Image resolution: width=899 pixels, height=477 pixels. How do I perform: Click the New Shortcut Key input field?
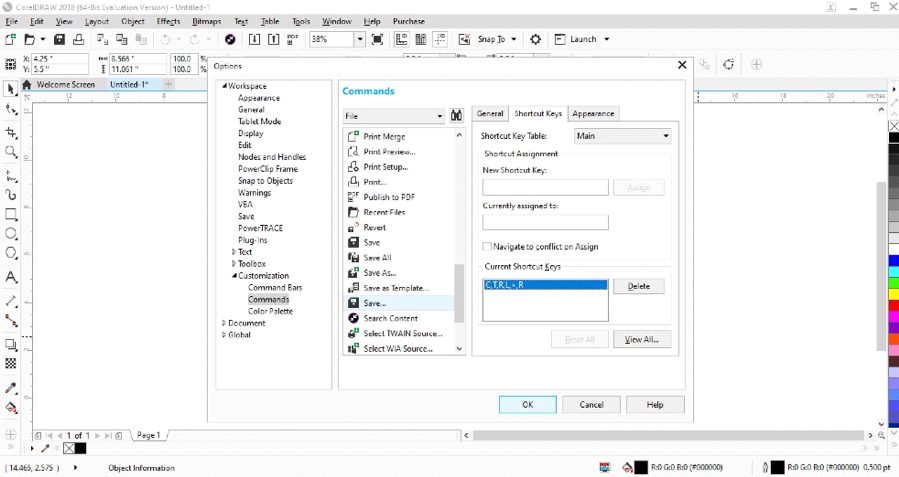pyautogui.click(x=545, y=187)
